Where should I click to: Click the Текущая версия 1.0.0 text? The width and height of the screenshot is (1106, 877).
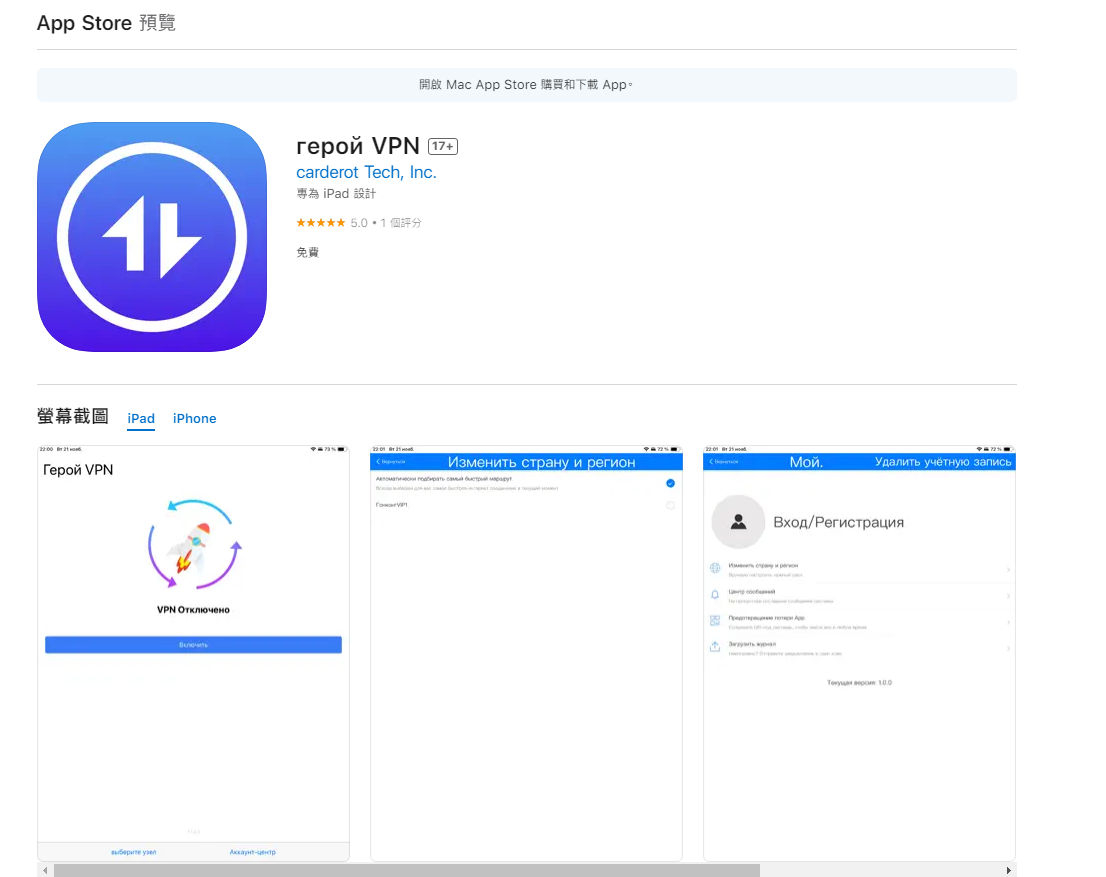tap(859, 683)
